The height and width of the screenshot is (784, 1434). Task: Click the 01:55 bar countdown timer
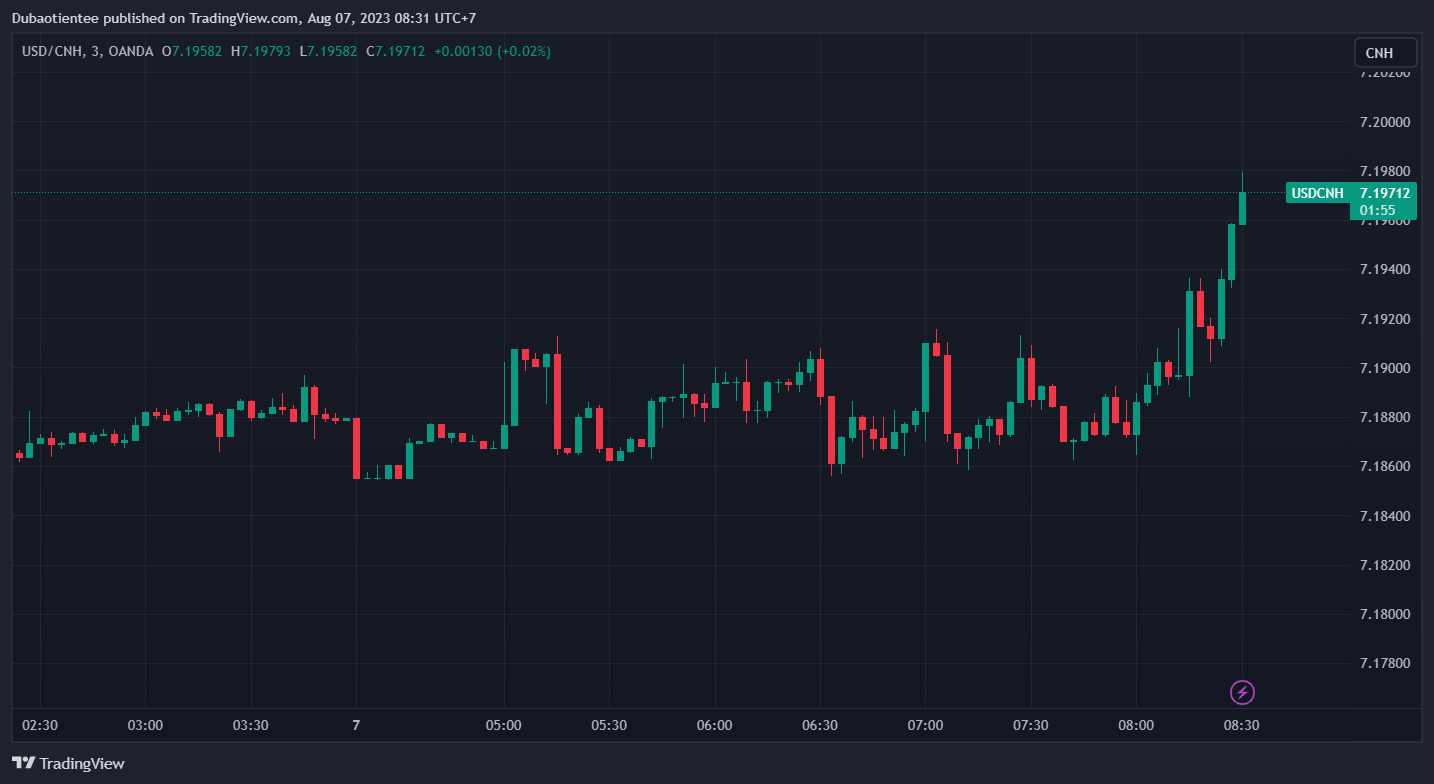pyautogui.click(x=1377, y=210)
